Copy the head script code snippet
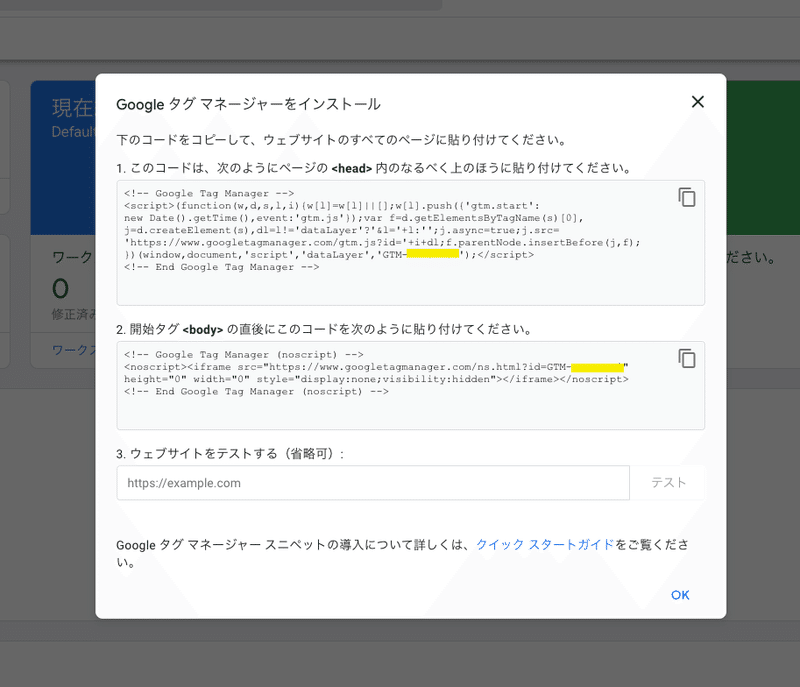 [687, 197]
